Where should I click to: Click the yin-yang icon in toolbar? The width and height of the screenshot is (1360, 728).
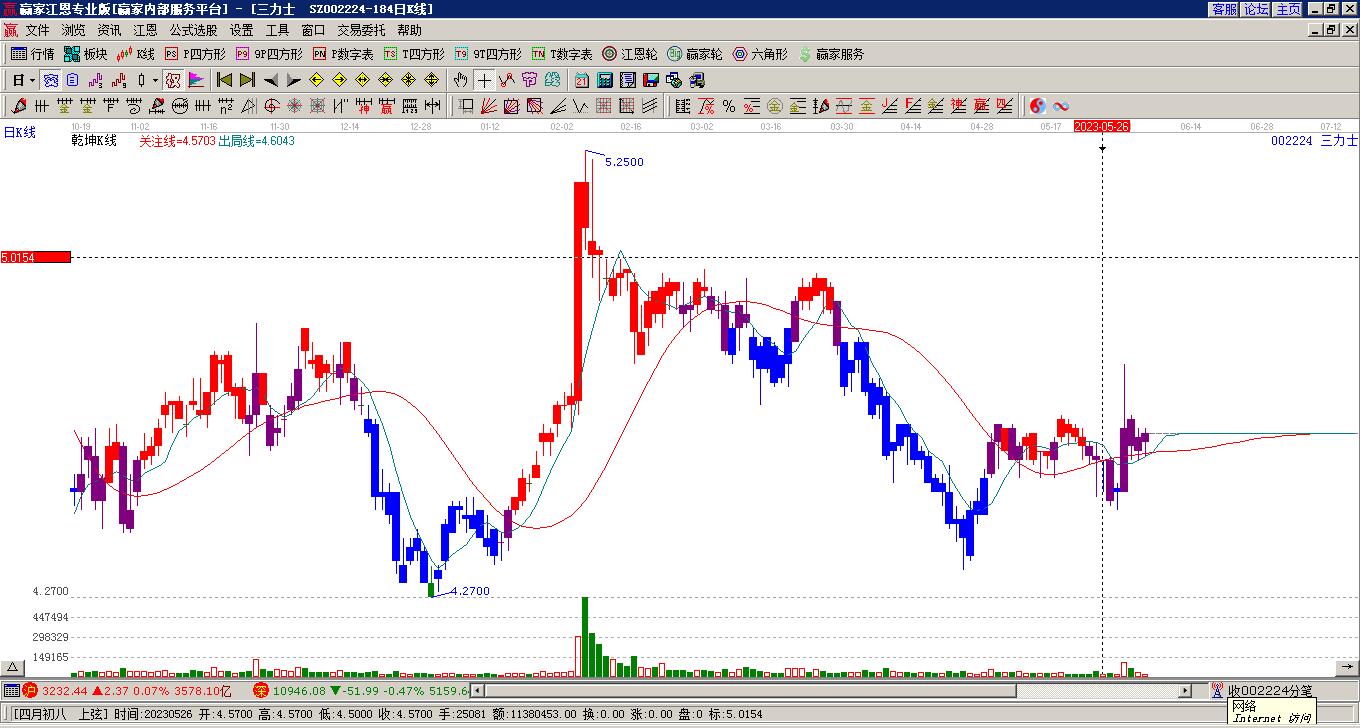coord(1038,106)
